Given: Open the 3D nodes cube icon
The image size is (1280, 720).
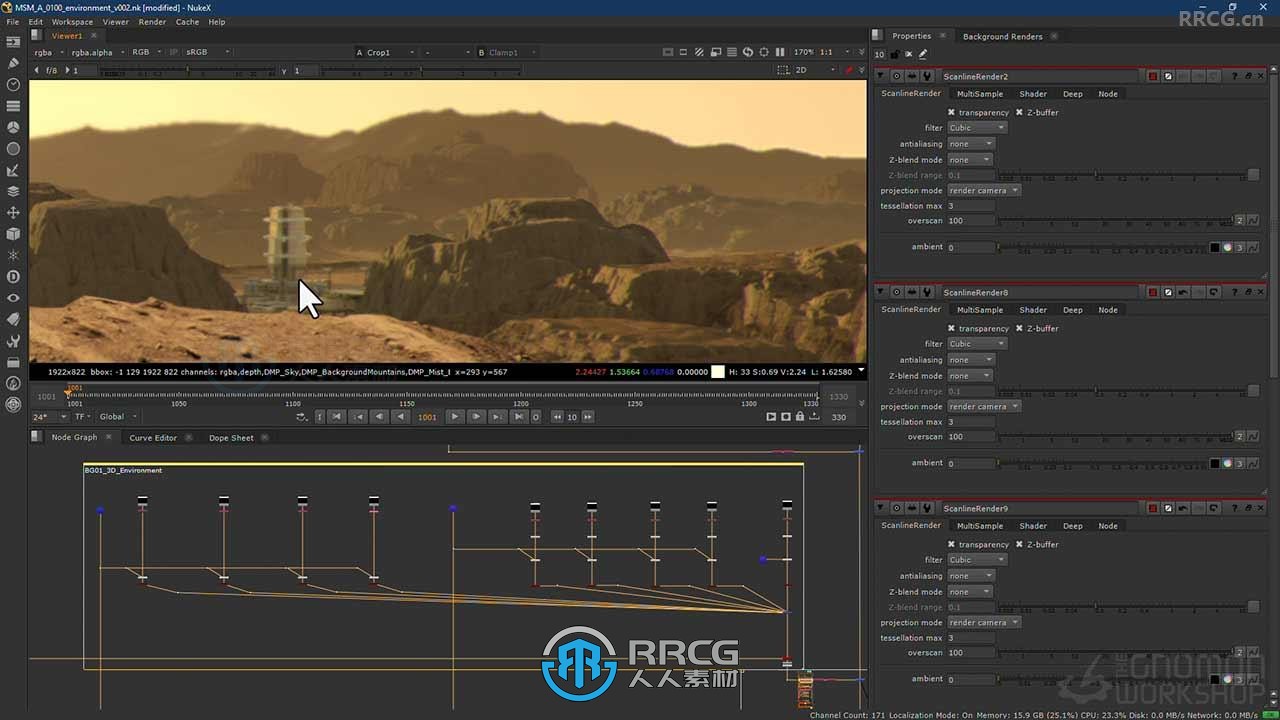Looking at the screenshot, I should point(13,233).
